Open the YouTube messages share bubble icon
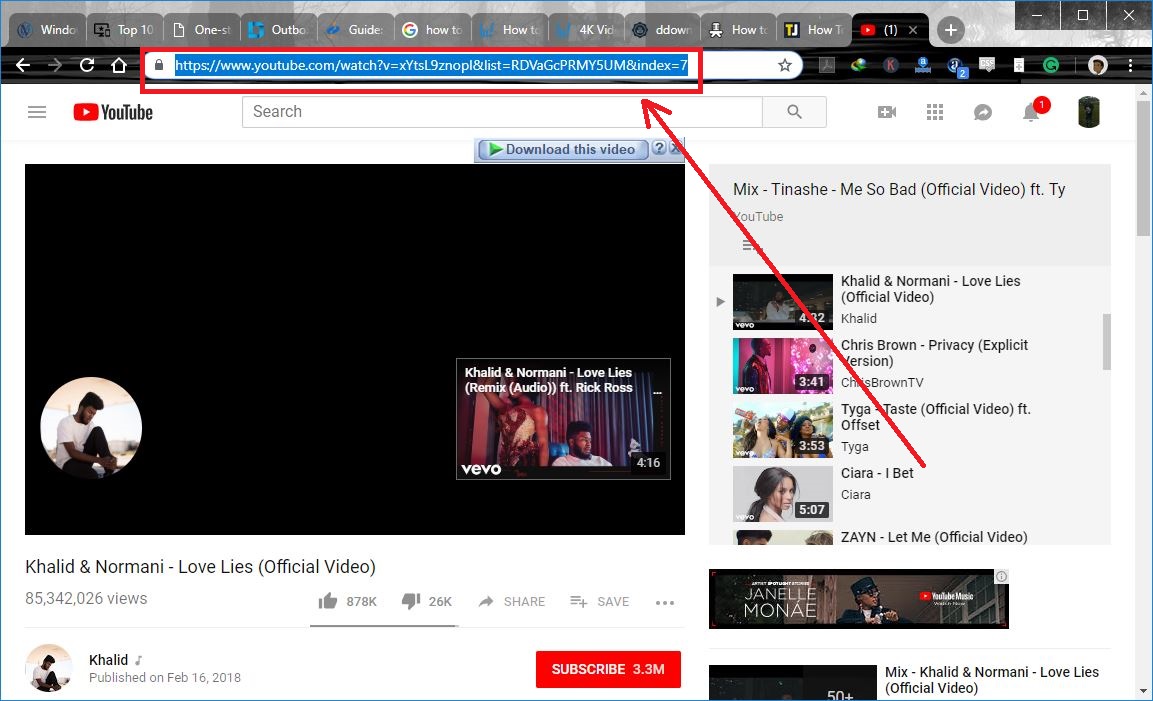The image size is (1153, 701). 983,112
